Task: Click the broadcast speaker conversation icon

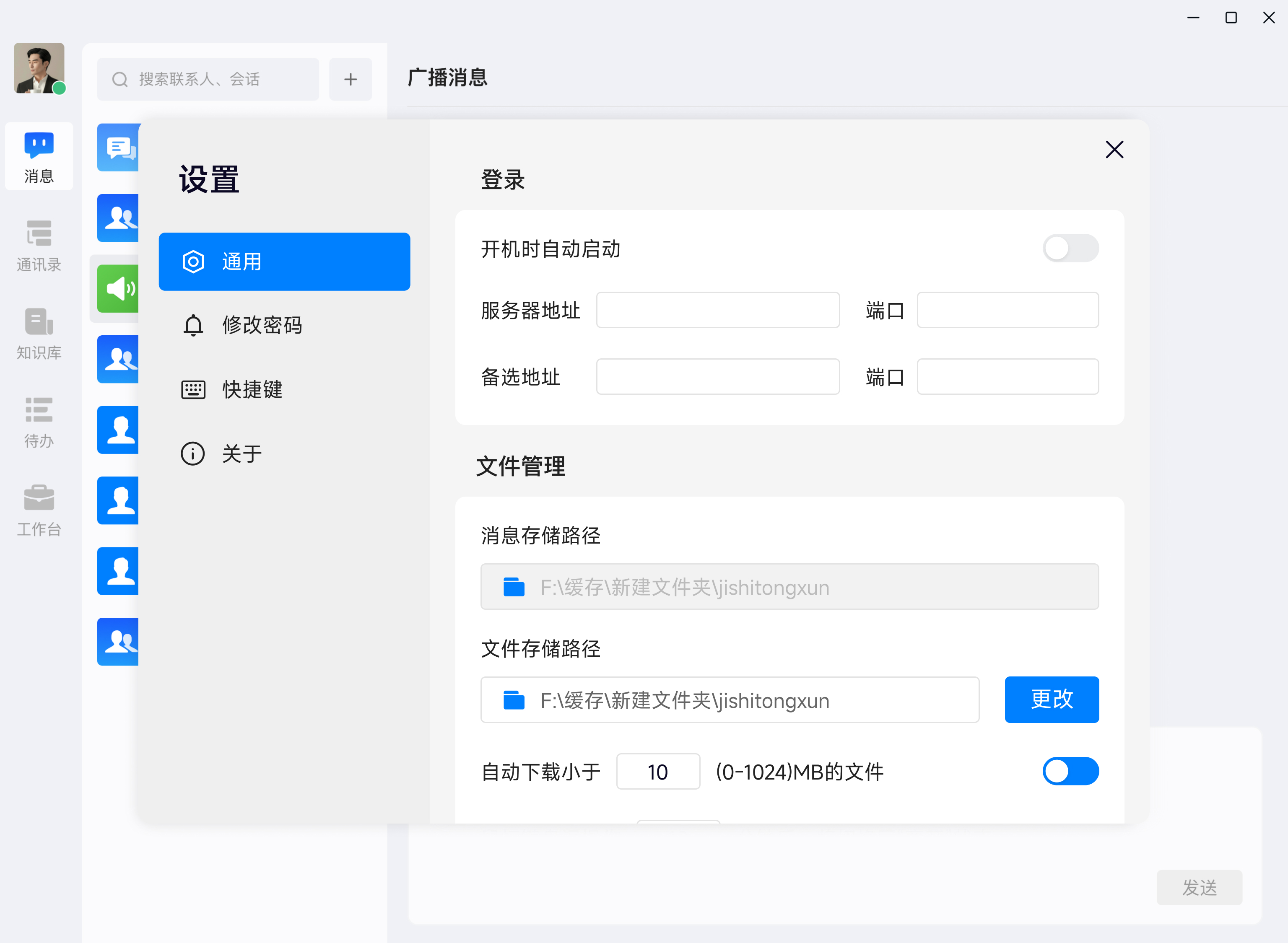Action: 118,289
